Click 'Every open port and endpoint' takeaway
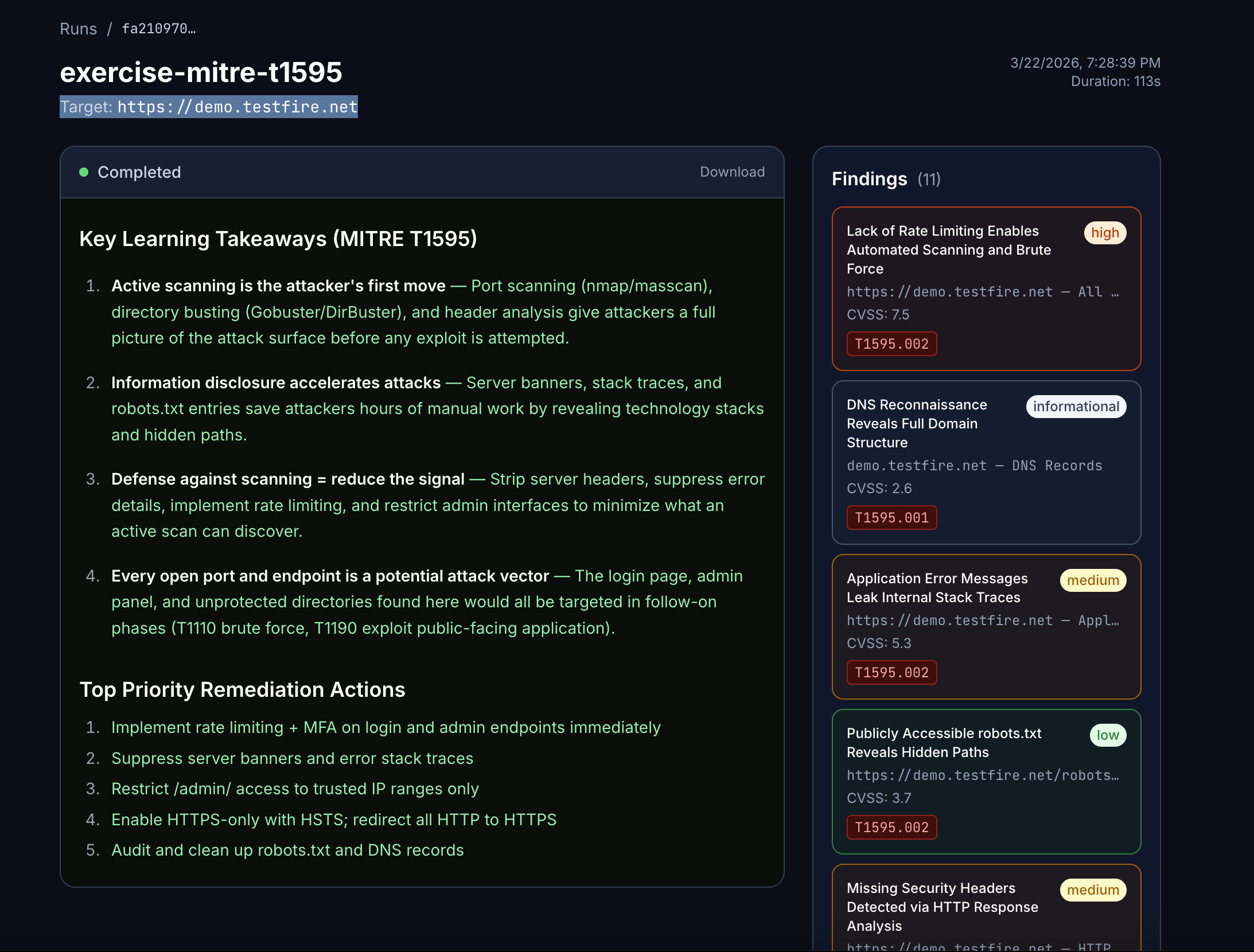Viewport: 1254px width, 952px height. (330, 576)
